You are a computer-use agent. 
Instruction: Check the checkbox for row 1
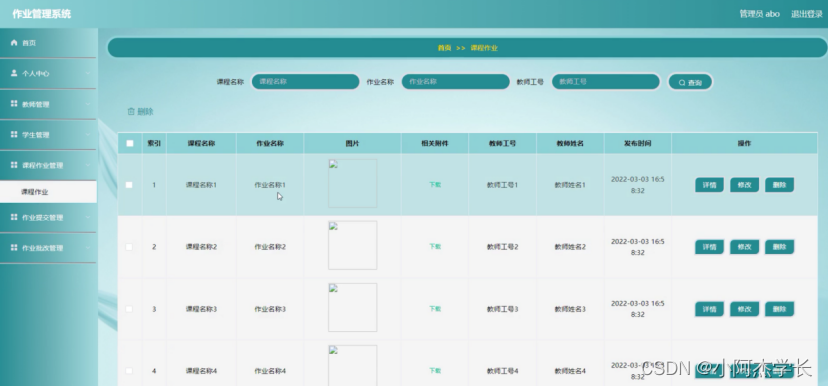129,185
